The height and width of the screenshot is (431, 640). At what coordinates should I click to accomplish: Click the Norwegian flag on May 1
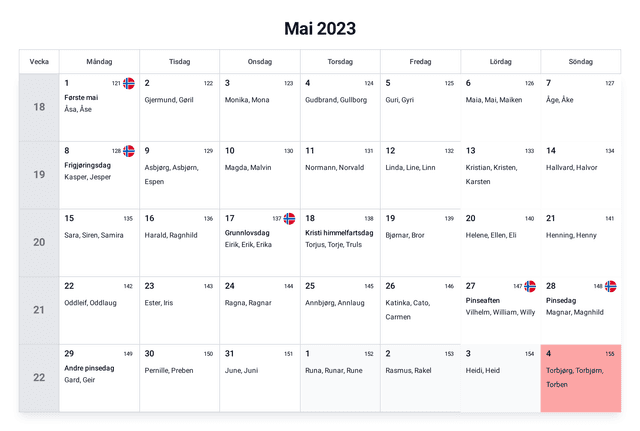click(129, 83)
